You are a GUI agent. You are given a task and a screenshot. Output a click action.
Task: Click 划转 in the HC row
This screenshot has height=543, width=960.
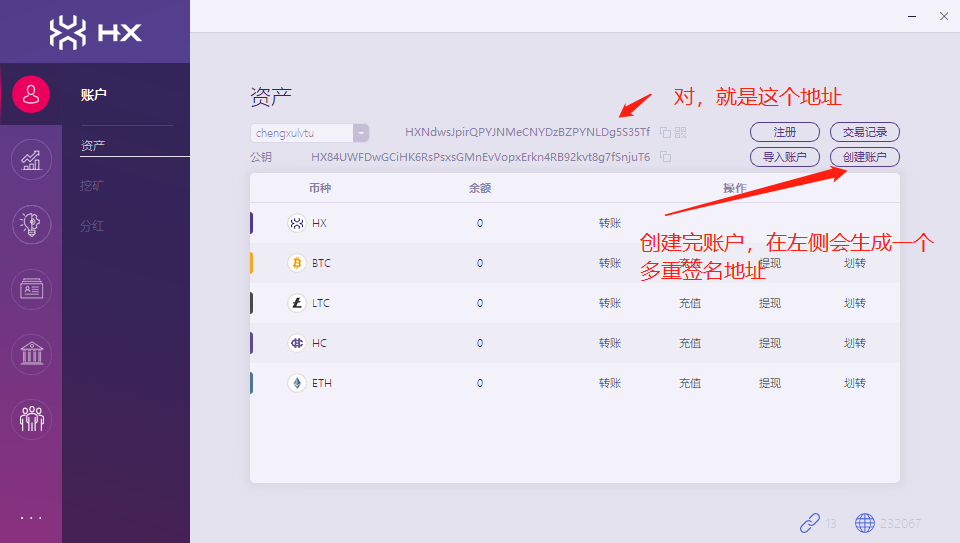pyautogui.click(x=855, y=343)
